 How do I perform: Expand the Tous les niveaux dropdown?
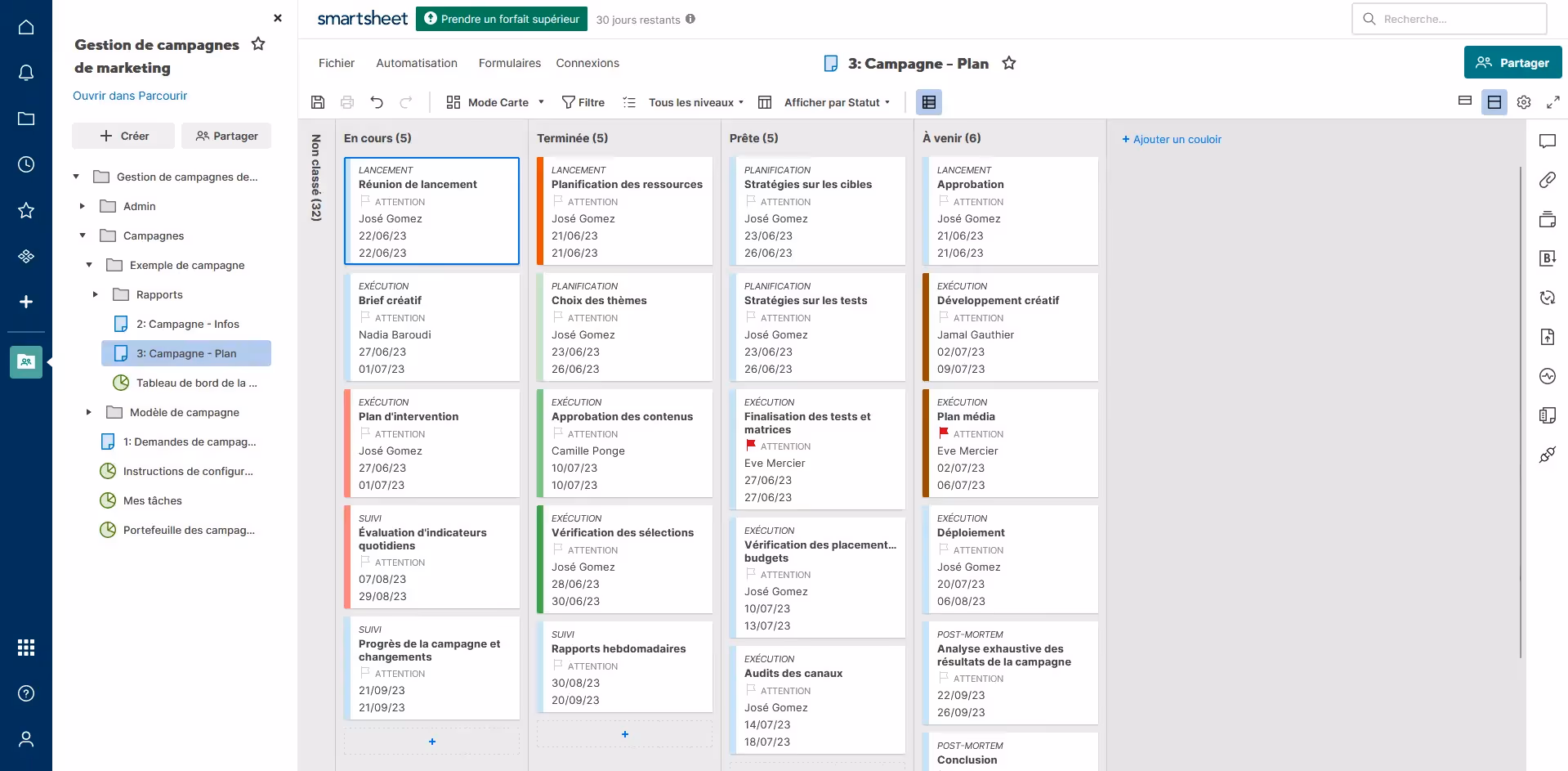click(x=695, y=102)
